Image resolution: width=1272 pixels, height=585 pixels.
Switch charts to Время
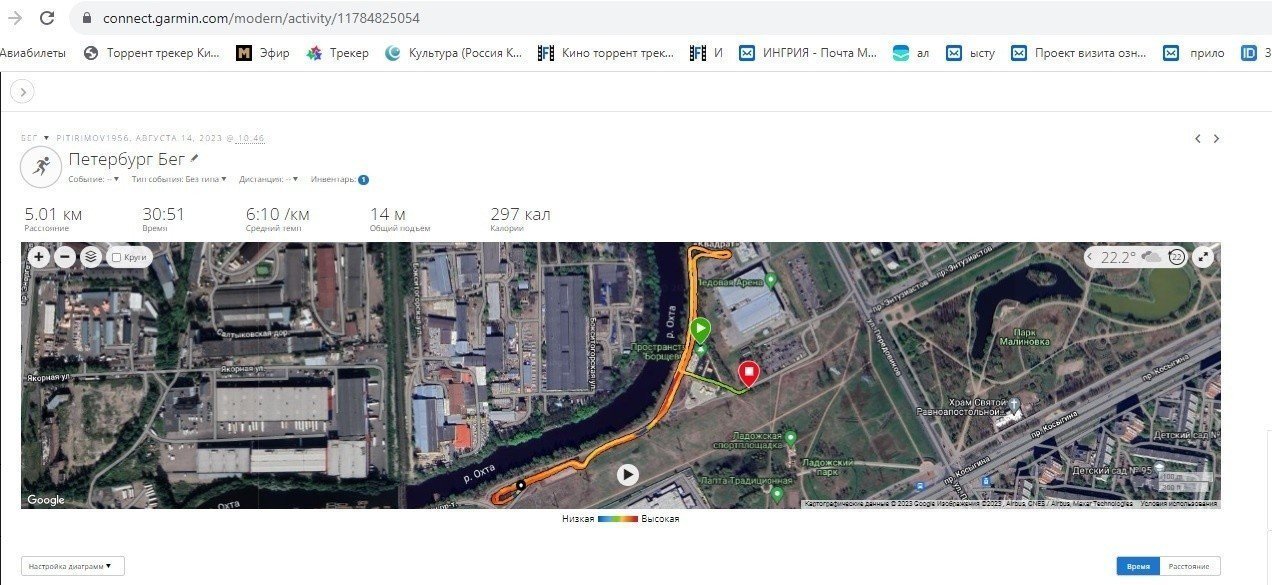tap(1138, 567)
